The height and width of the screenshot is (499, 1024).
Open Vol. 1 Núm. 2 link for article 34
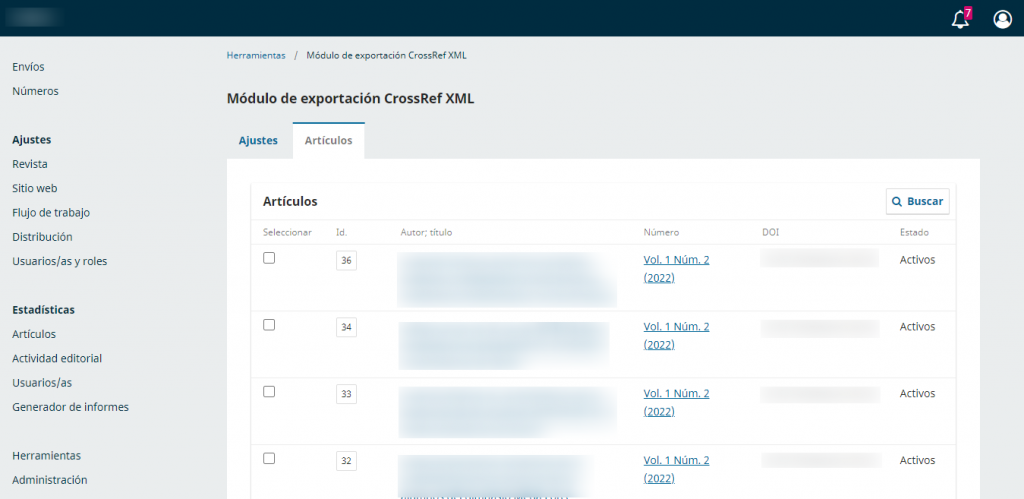[x=676, y=335]
